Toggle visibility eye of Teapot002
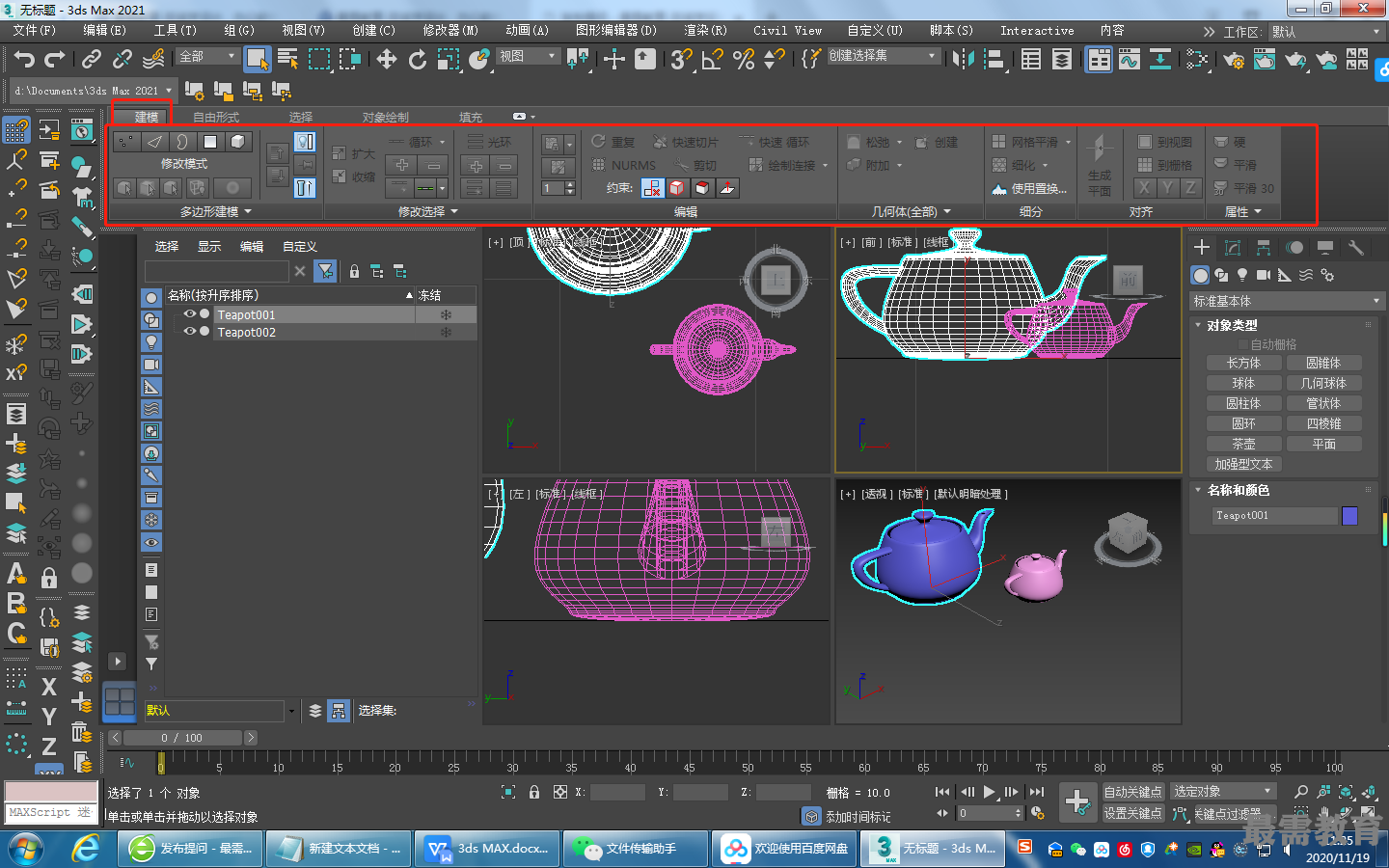1389x868 pixels. pyautogui.click(x=190, y=332)
